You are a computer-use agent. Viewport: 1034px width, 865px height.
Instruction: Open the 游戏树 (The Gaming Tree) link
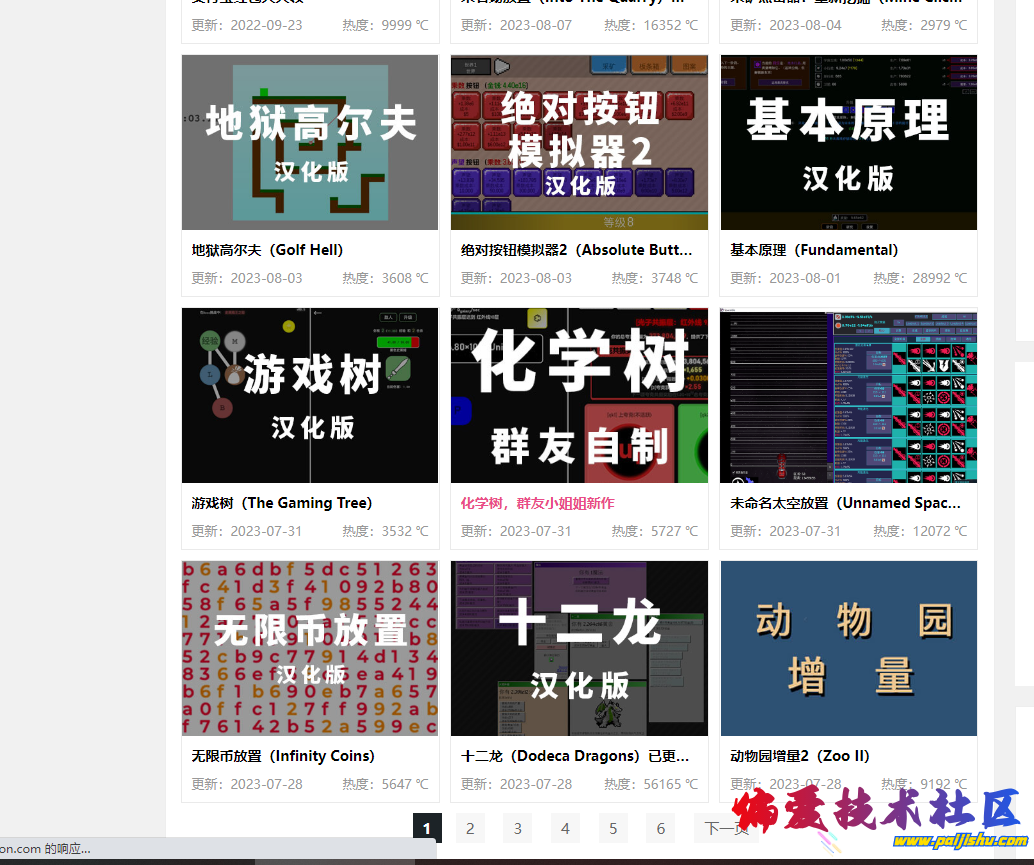(x=282, y=503)
